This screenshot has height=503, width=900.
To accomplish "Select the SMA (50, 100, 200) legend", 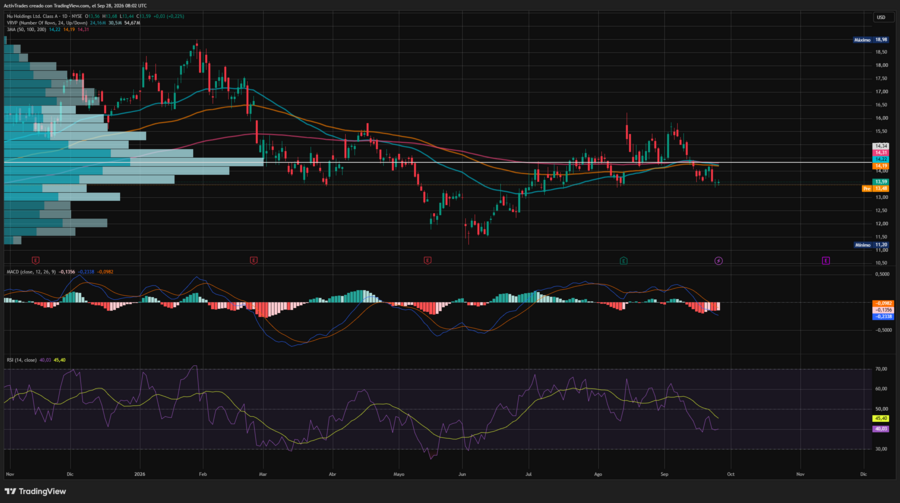I will tap(26, 29).
